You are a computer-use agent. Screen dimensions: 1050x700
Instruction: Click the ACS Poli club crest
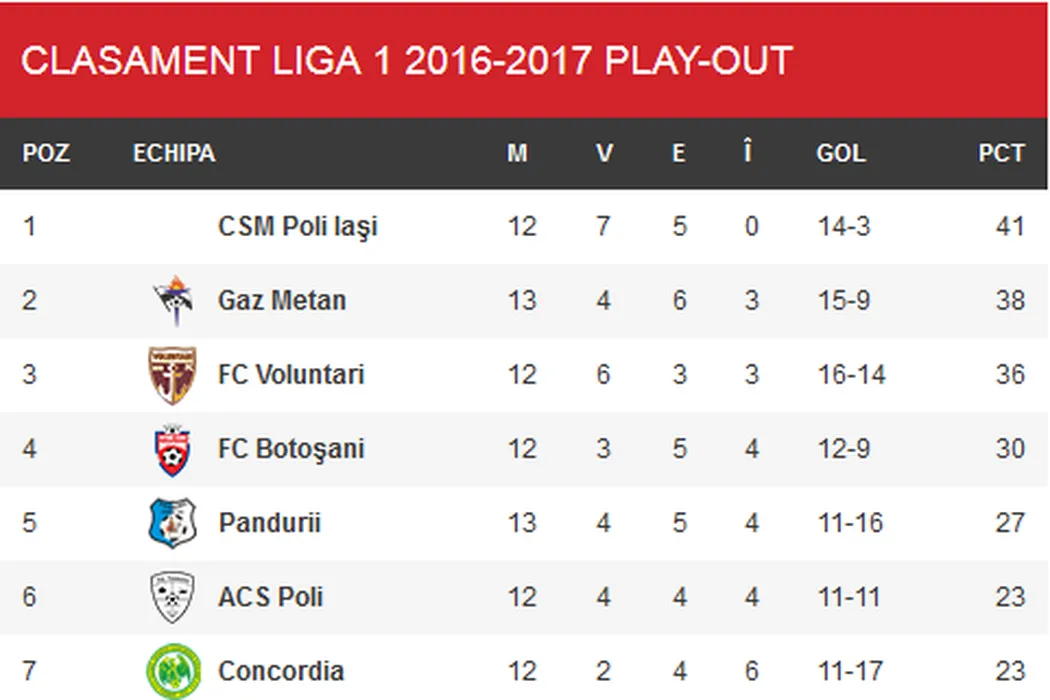click(x=173, y=597)
